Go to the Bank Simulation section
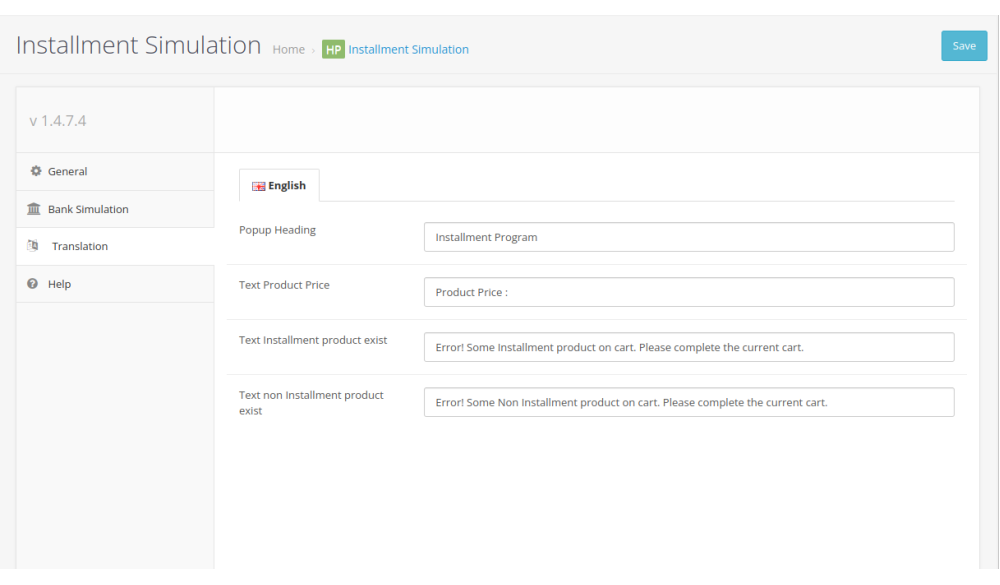1000x585 pixels. tap(88, 209)
